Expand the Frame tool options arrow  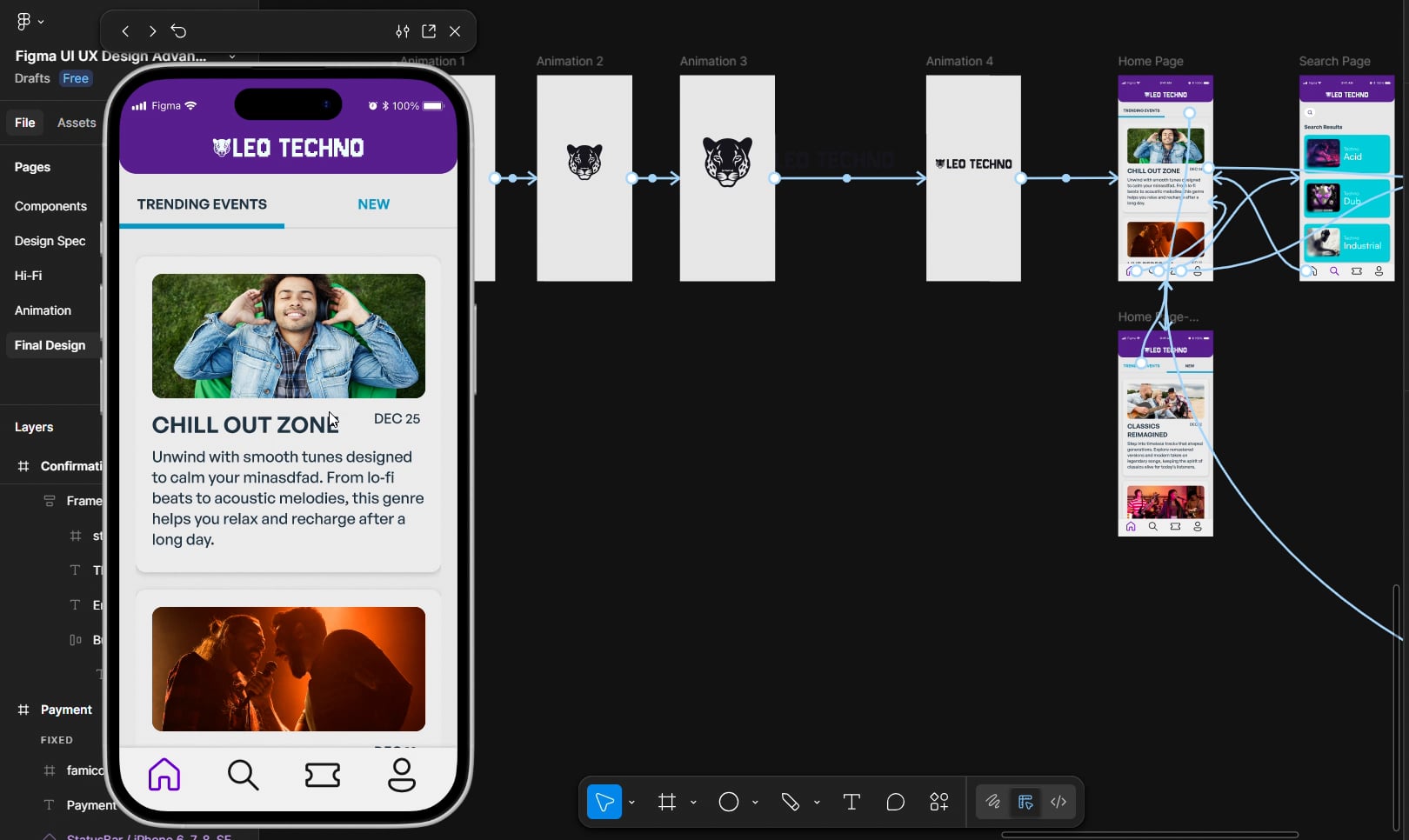(x=693, y=802)
